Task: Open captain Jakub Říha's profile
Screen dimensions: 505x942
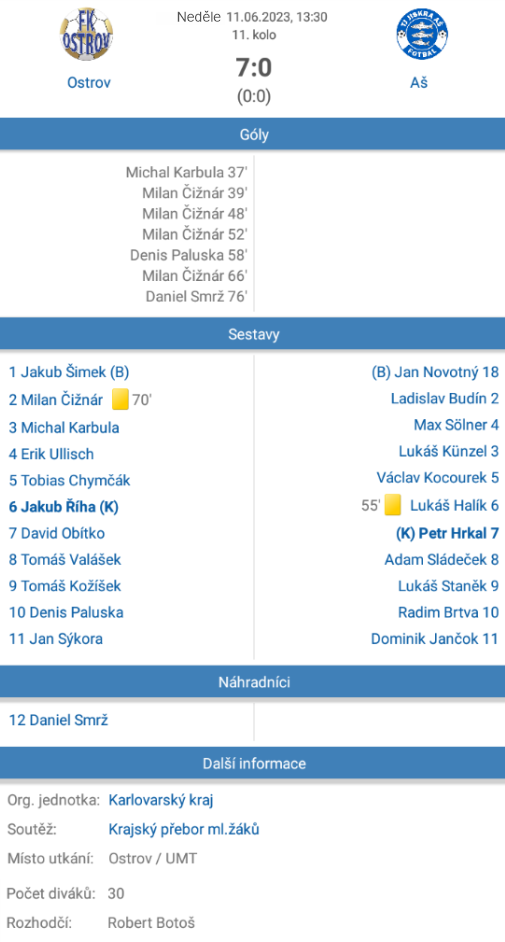Action: tap(64, 506)
